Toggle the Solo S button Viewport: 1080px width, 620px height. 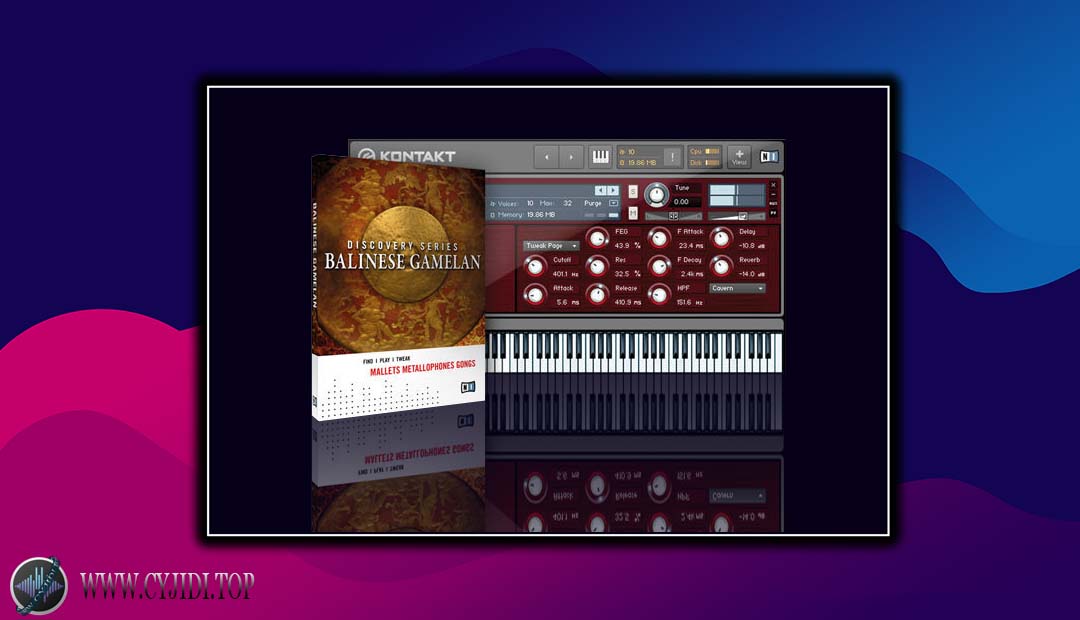click(x=633, y=192)
